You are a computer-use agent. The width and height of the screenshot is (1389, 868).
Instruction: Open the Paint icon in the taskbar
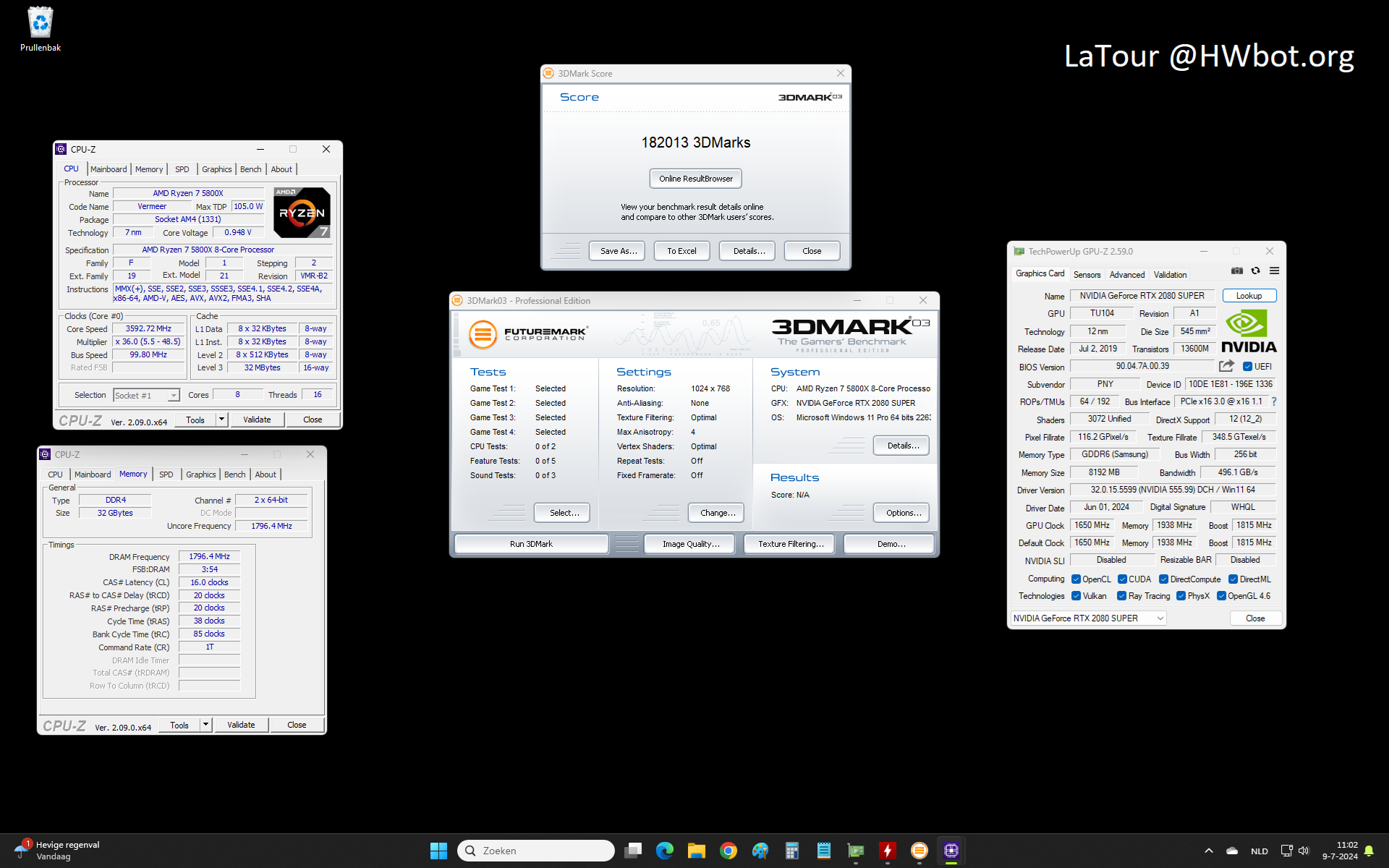(760, 851)
